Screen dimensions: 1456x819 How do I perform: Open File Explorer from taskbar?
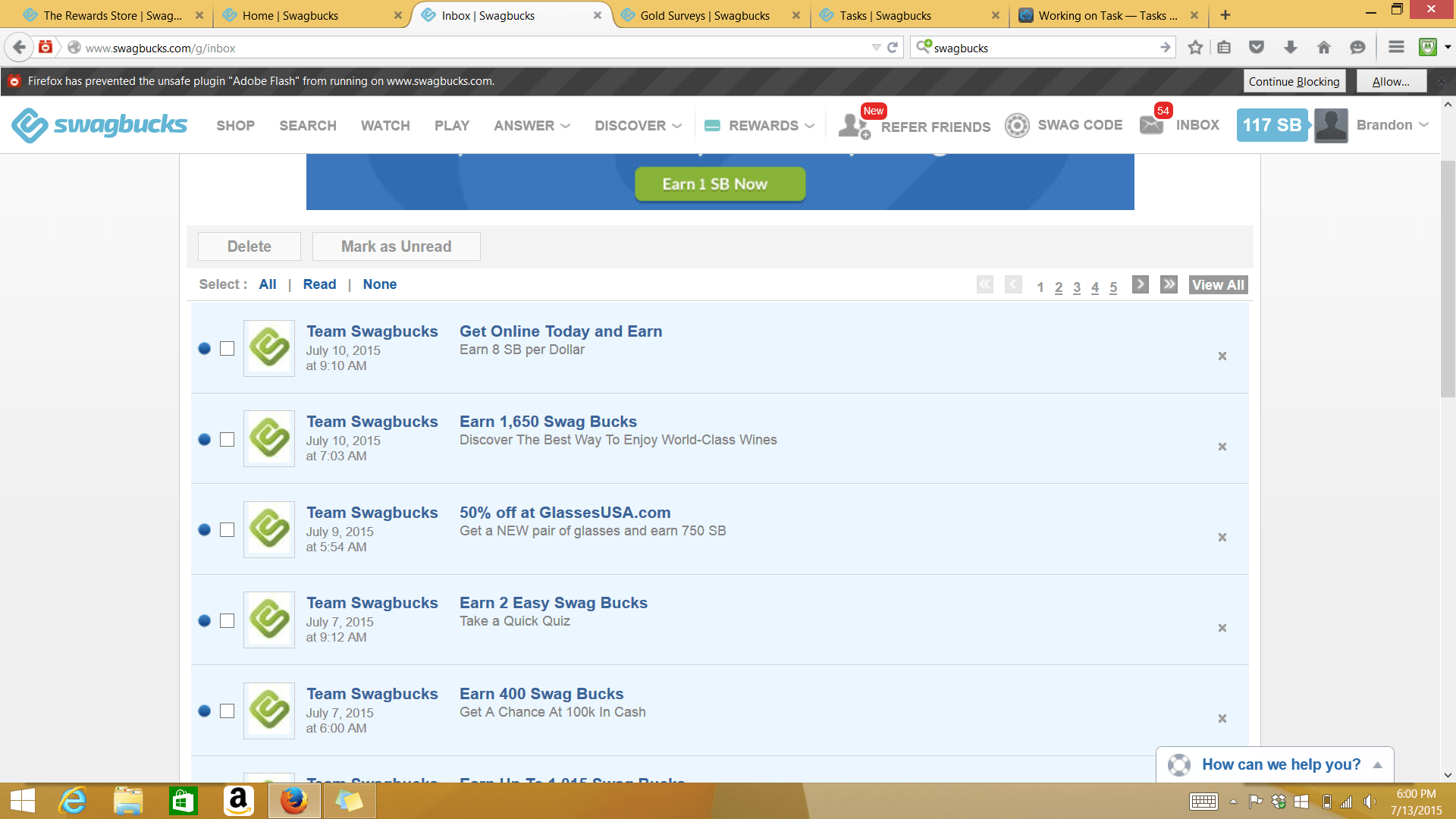(x=128, y=801)
